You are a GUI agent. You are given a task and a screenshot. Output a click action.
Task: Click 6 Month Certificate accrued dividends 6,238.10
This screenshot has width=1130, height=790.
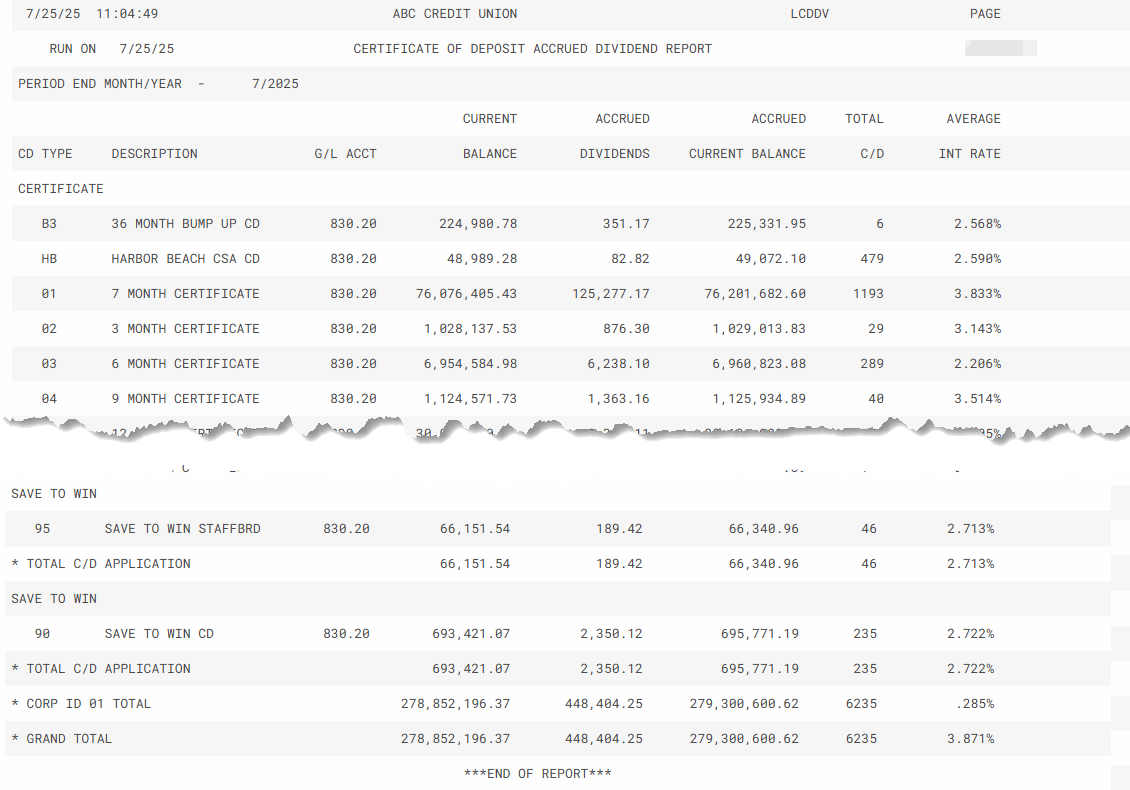618,364
